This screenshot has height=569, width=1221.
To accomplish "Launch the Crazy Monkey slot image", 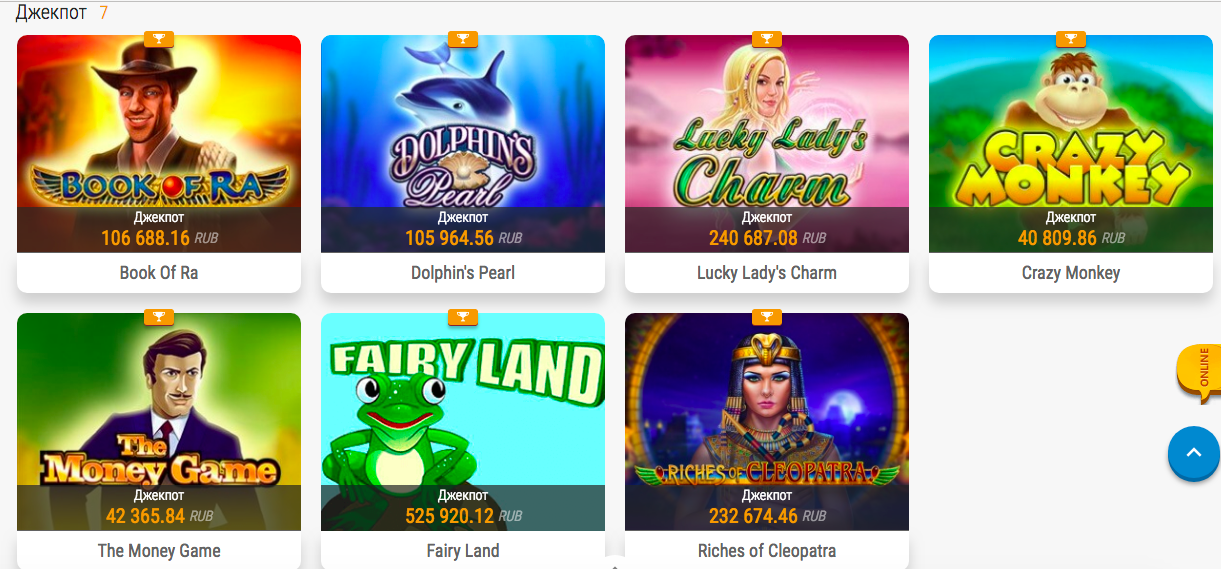I will (x=1071, y=144).
